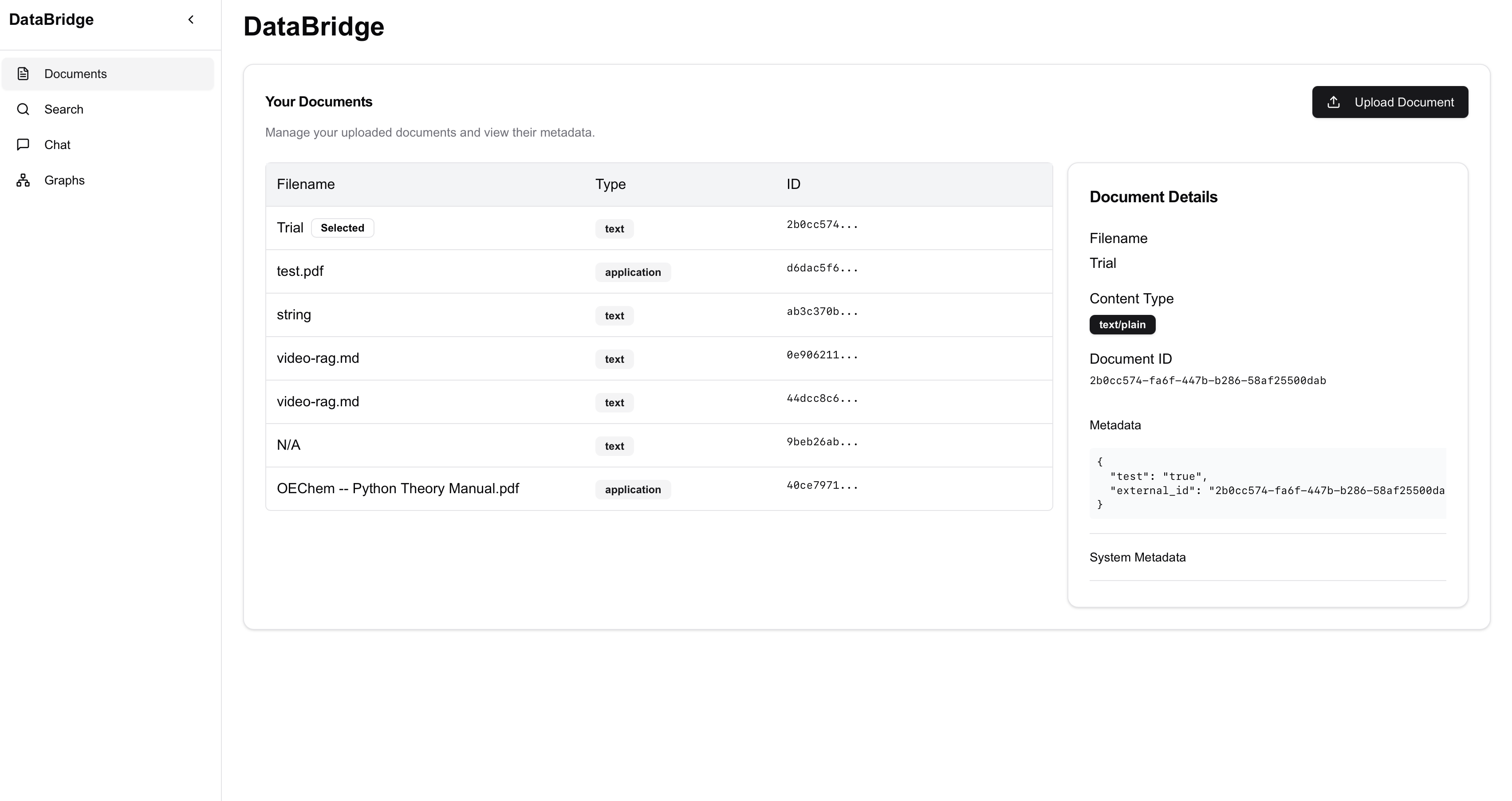Select the string document row
The height and width of the screenshot is (801, 1512).
click(x=294, y=314)
